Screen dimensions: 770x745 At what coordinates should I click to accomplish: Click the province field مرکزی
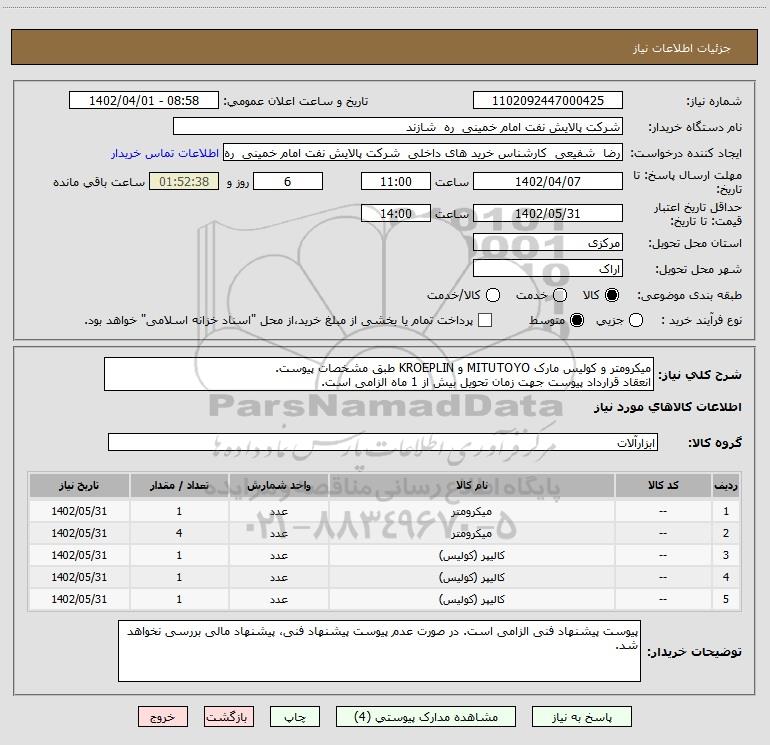pyautogui.click(x=548, y=243)
